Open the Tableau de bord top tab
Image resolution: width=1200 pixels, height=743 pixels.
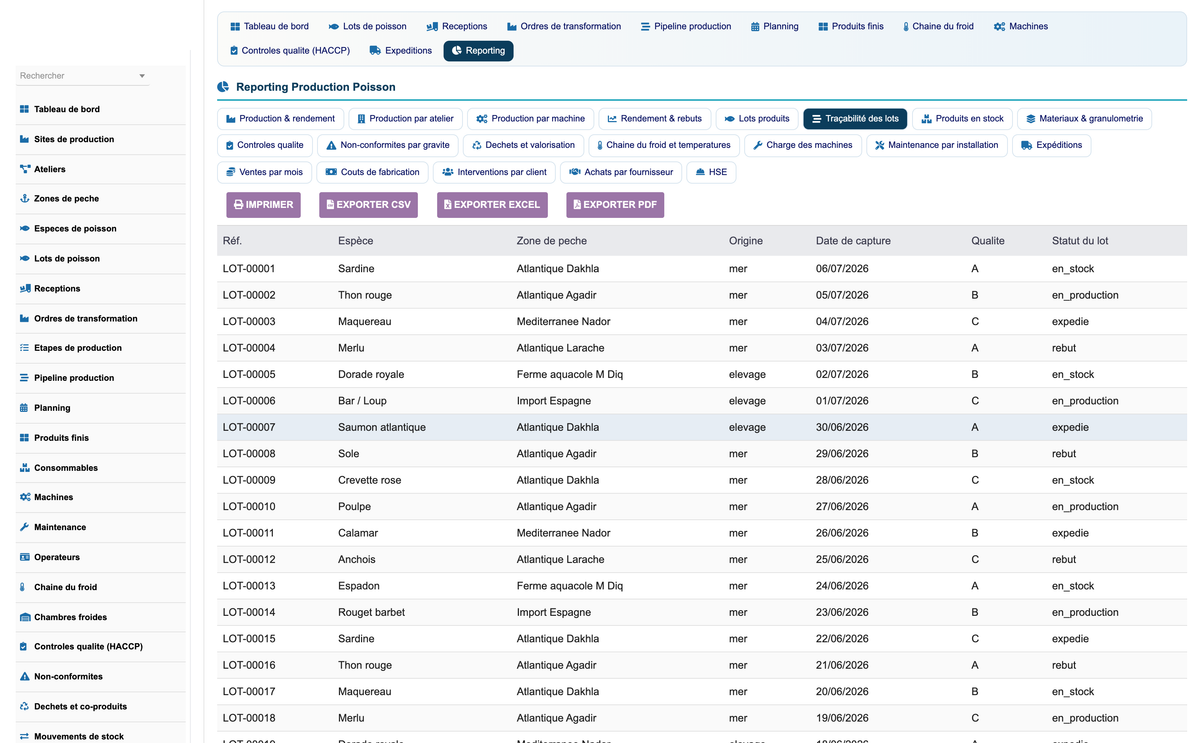pyautogui.click(x=269, y=26)
